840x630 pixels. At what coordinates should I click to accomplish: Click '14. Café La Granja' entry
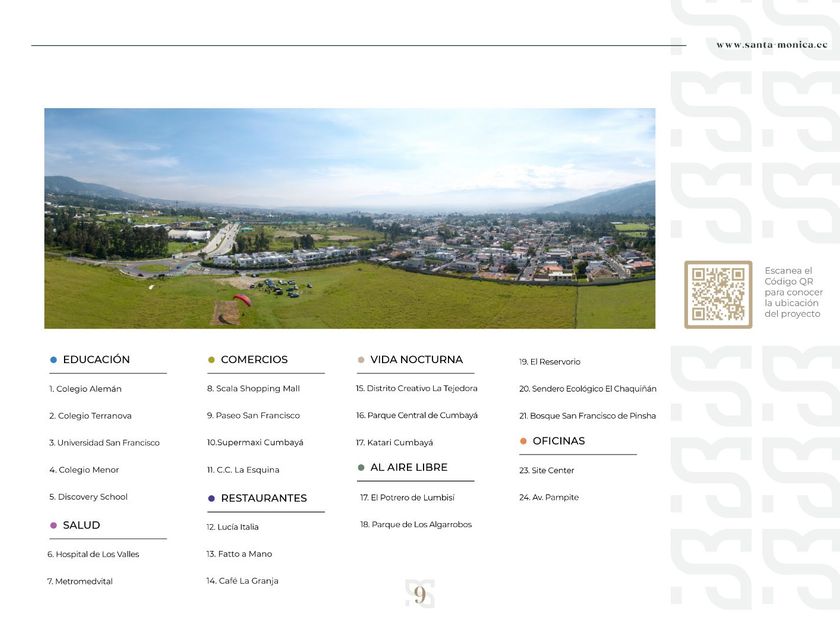coord(242,581)
